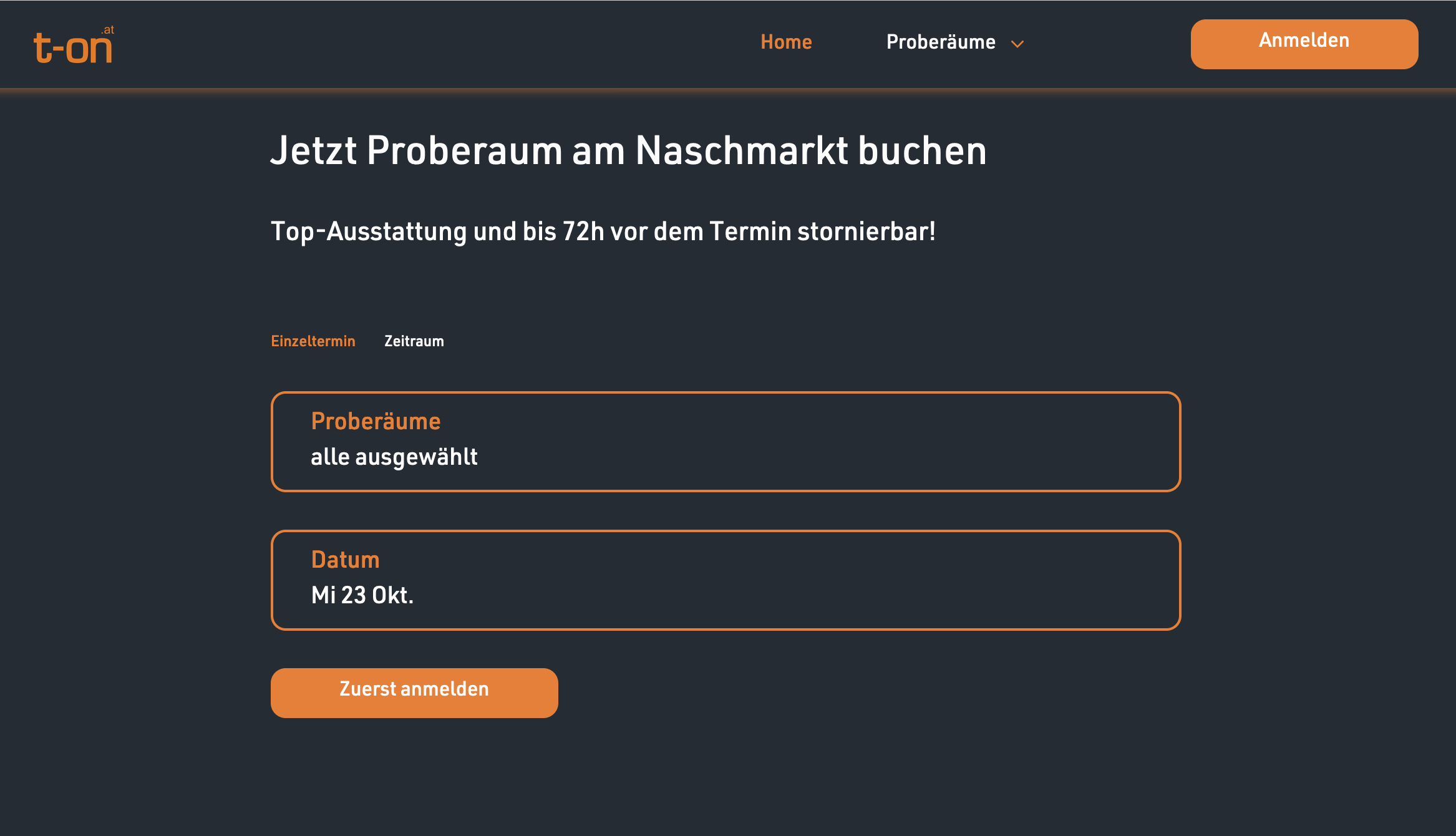This screenshot has width=1456, height=836.
Task: Click the Proberäume field label
Action: click(376, 421)
